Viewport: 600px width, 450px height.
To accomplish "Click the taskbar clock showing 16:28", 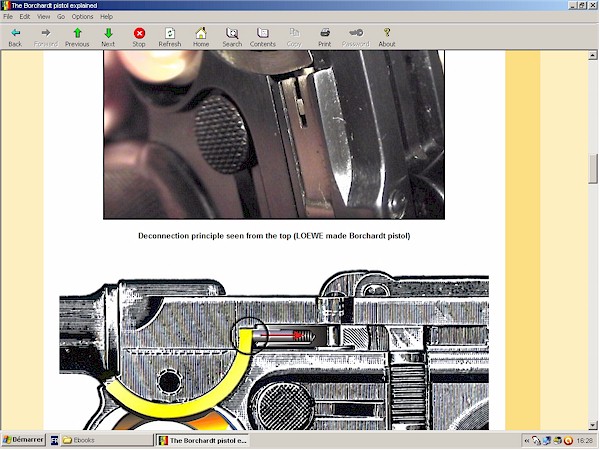I will tap(584, 441).
